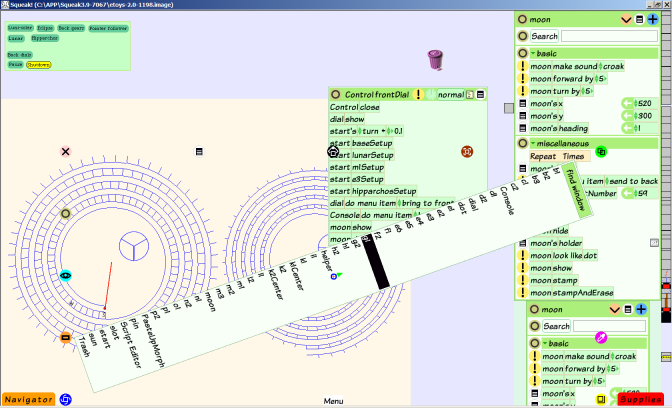Click the orange collapse halo handle

(x=65, y=337)
